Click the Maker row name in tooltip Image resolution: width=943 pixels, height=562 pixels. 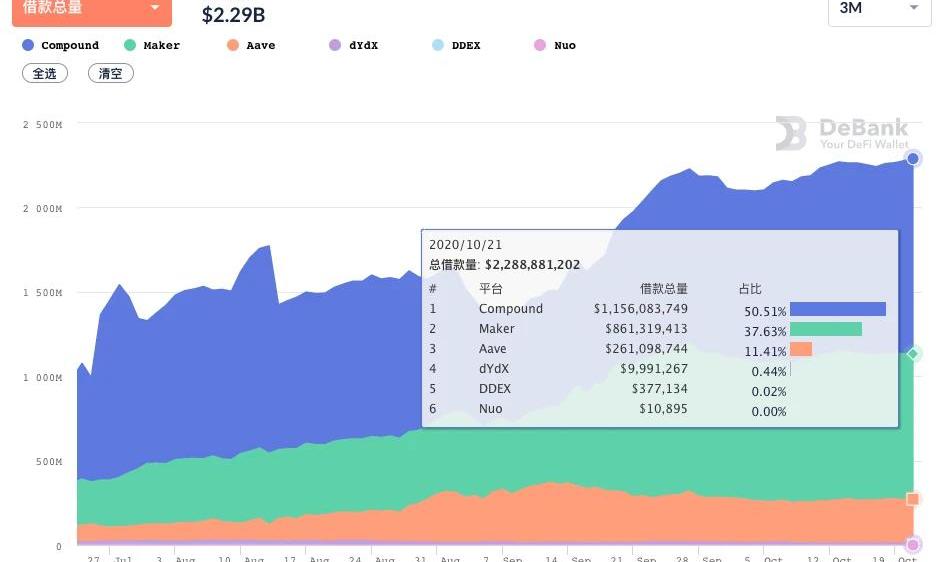[497, 329]
